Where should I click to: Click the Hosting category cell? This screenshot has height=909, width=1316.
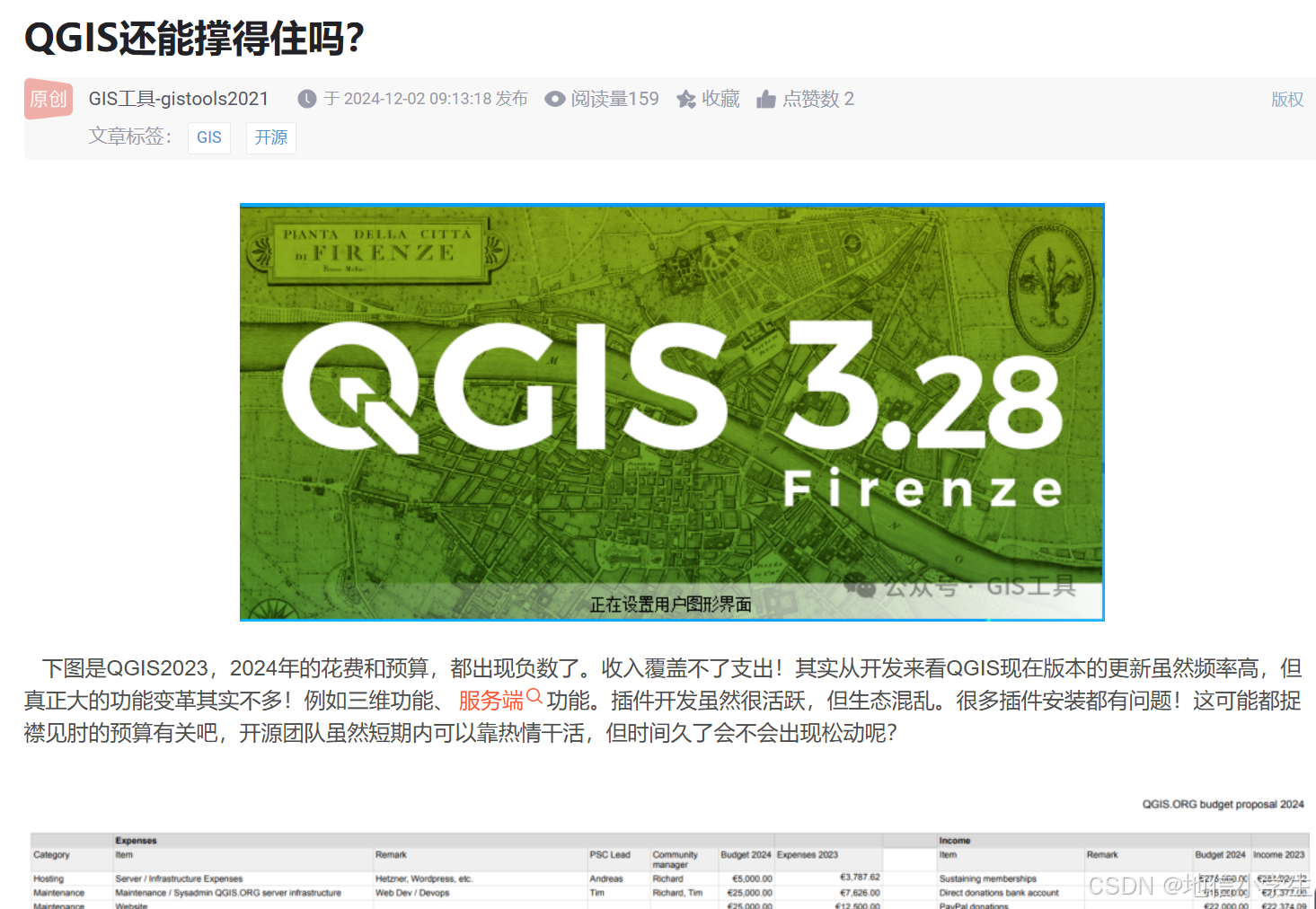point(49,878)
